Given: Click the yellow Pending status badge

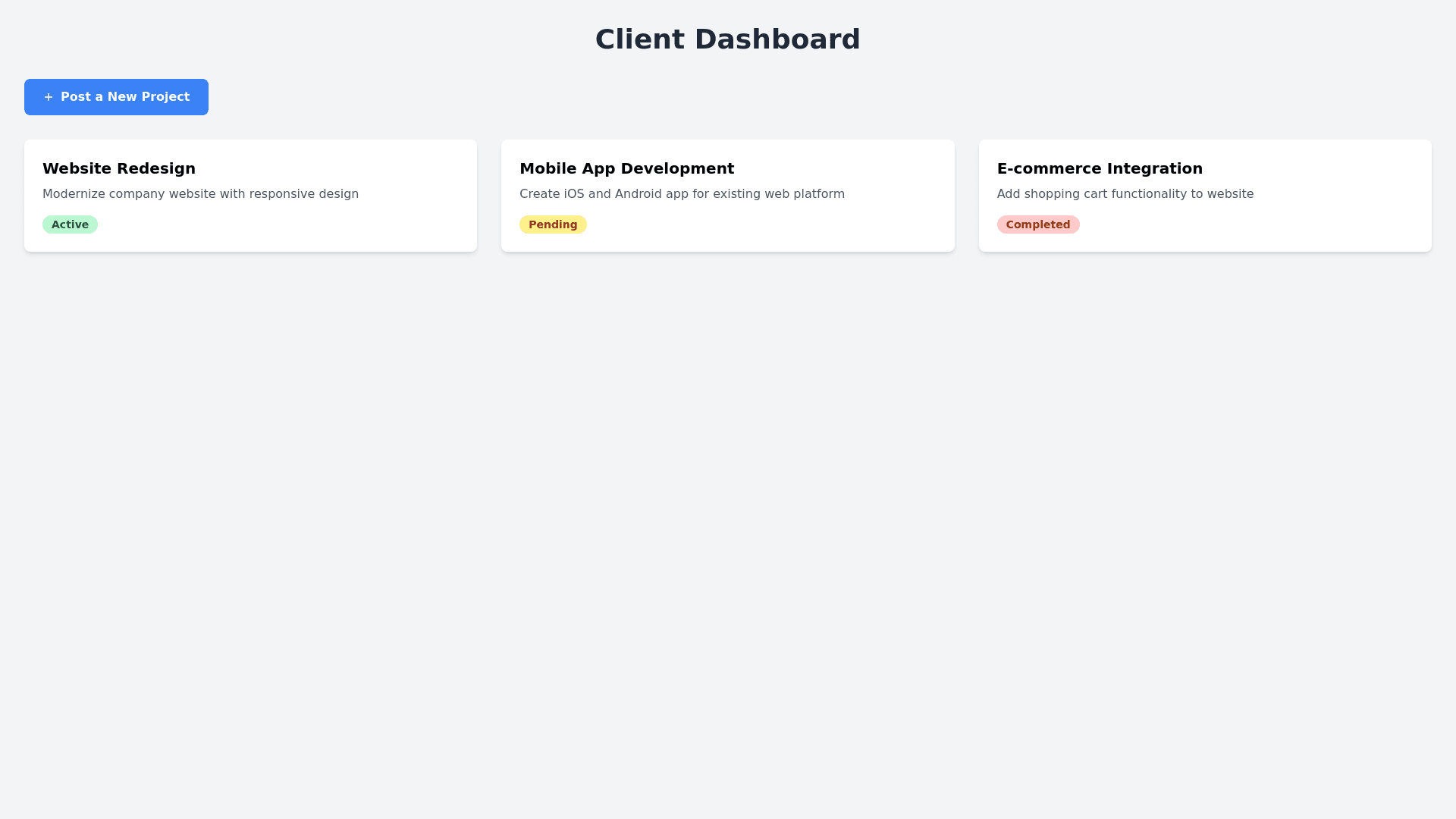Looking at the screenshot, I should 553,224.
